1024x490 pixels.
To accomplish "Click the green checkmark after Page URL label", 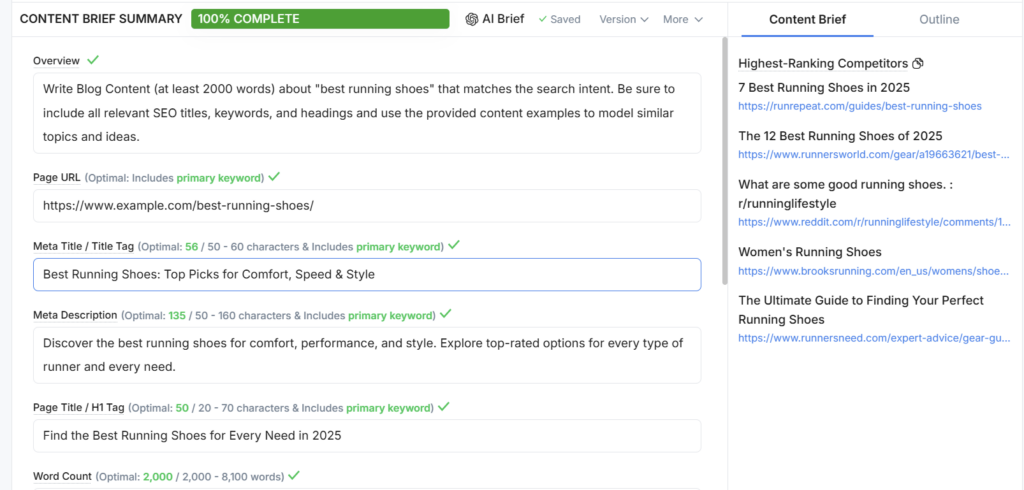I will click(x=274, y=176).
